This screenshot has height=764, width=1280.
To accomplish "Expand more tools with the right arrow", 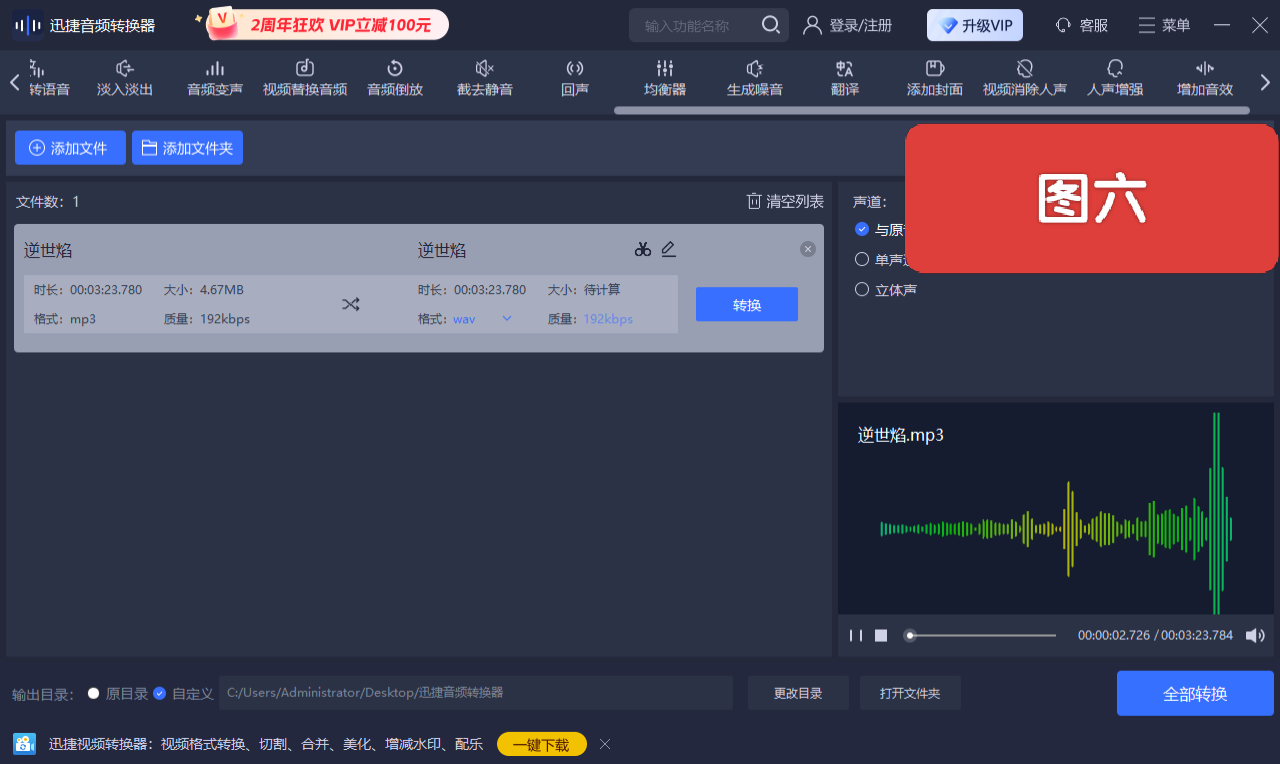I will point(1265,82).
